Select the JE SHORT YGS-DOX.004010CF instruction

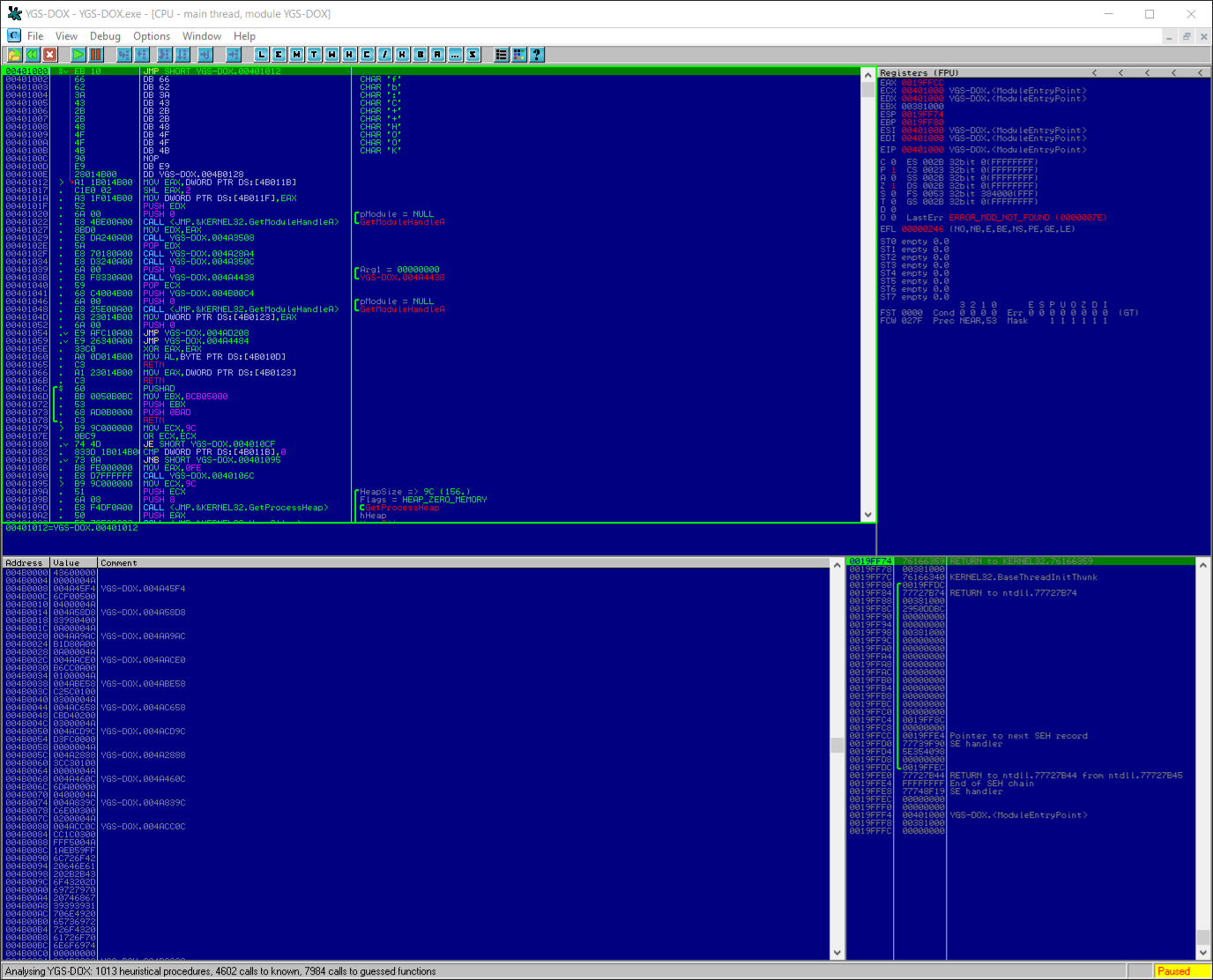(x=430, y=444)
